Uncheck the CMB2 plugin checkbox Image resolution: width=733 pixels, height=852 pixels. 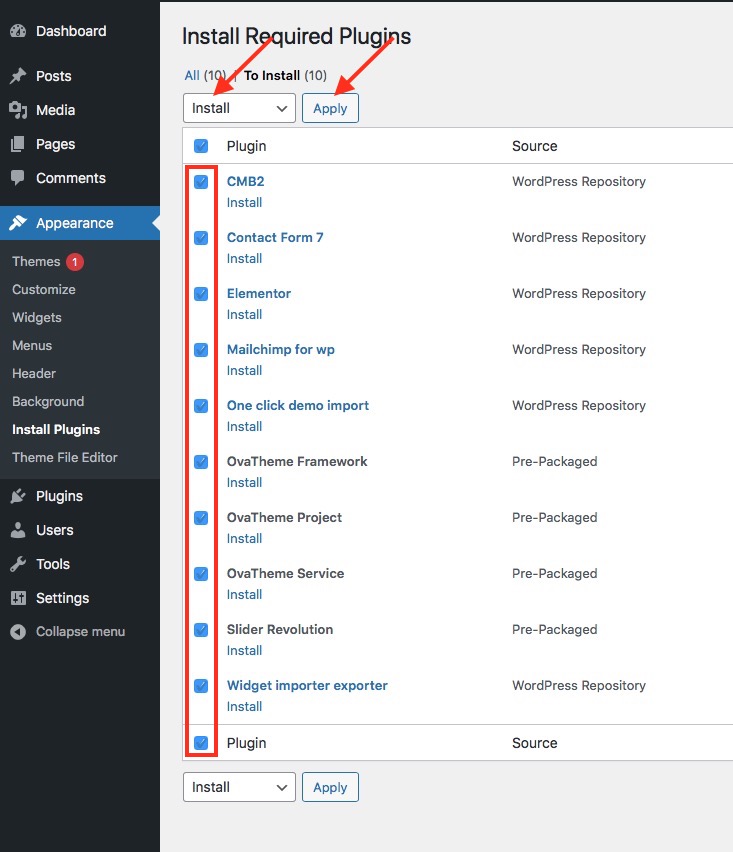(x=201, y=182)
